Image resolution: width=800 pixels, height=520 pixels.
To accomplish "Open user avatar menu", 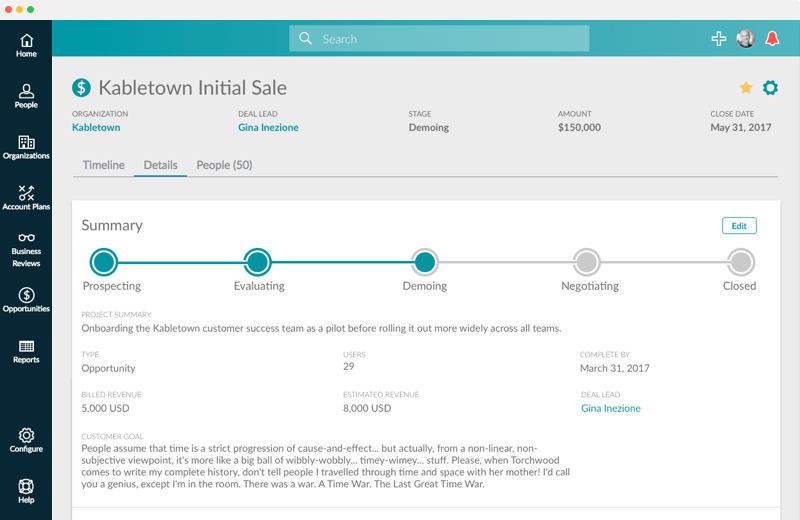I will pos(745,39).
